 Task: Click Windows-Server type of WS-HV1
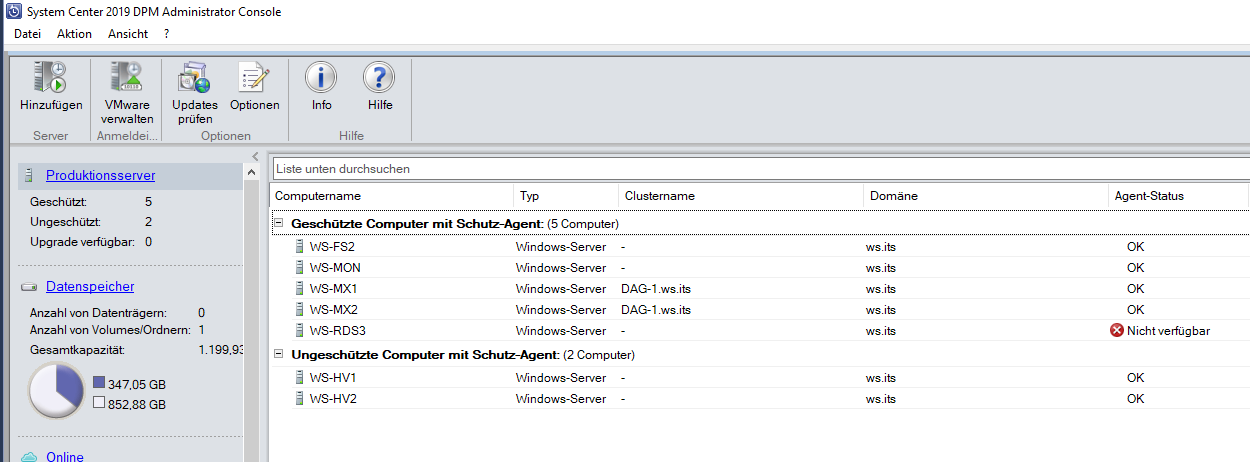pyautogui.click(x=561, y=378)
